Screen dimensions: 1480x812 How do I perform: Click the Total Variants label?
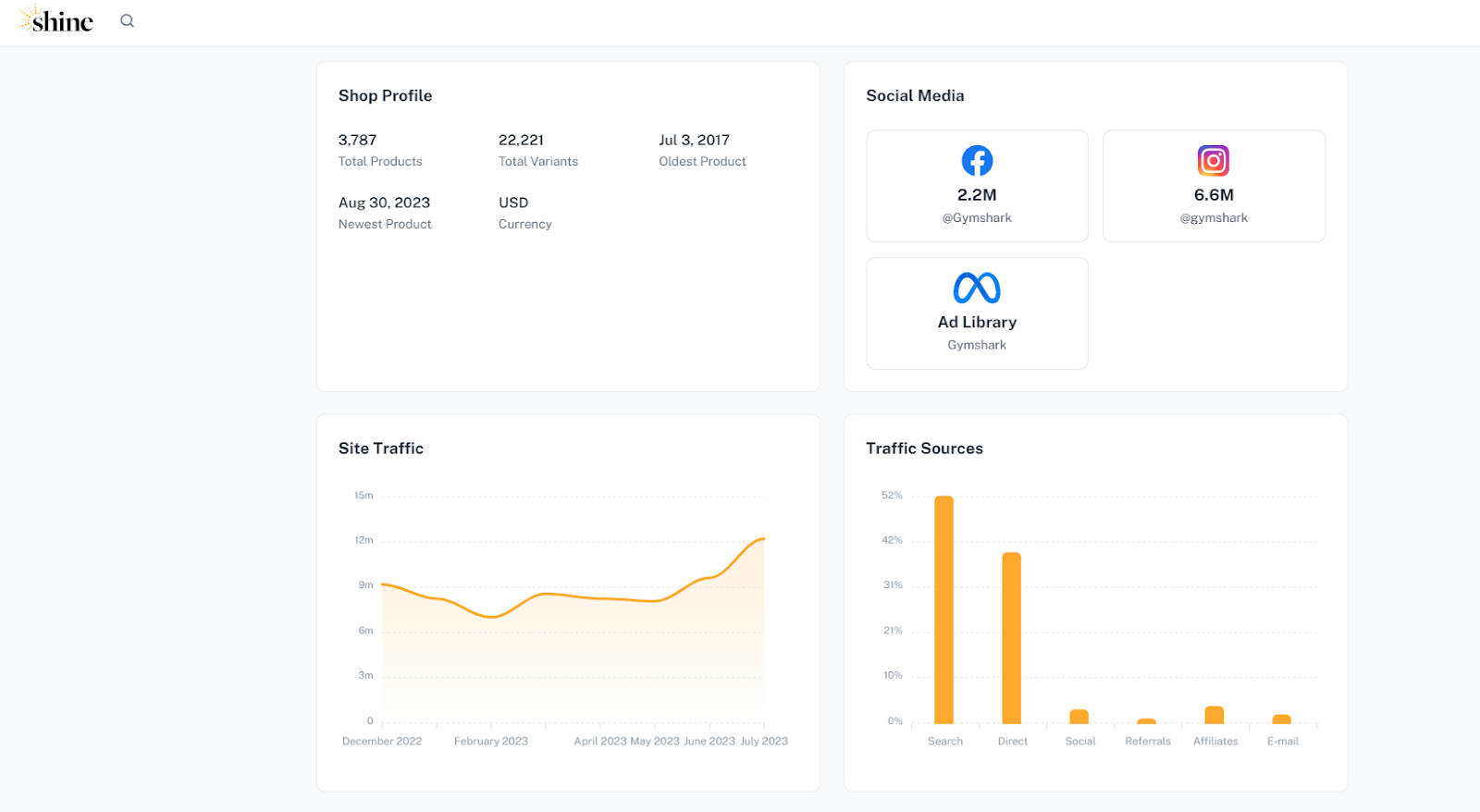click(538, 162)
